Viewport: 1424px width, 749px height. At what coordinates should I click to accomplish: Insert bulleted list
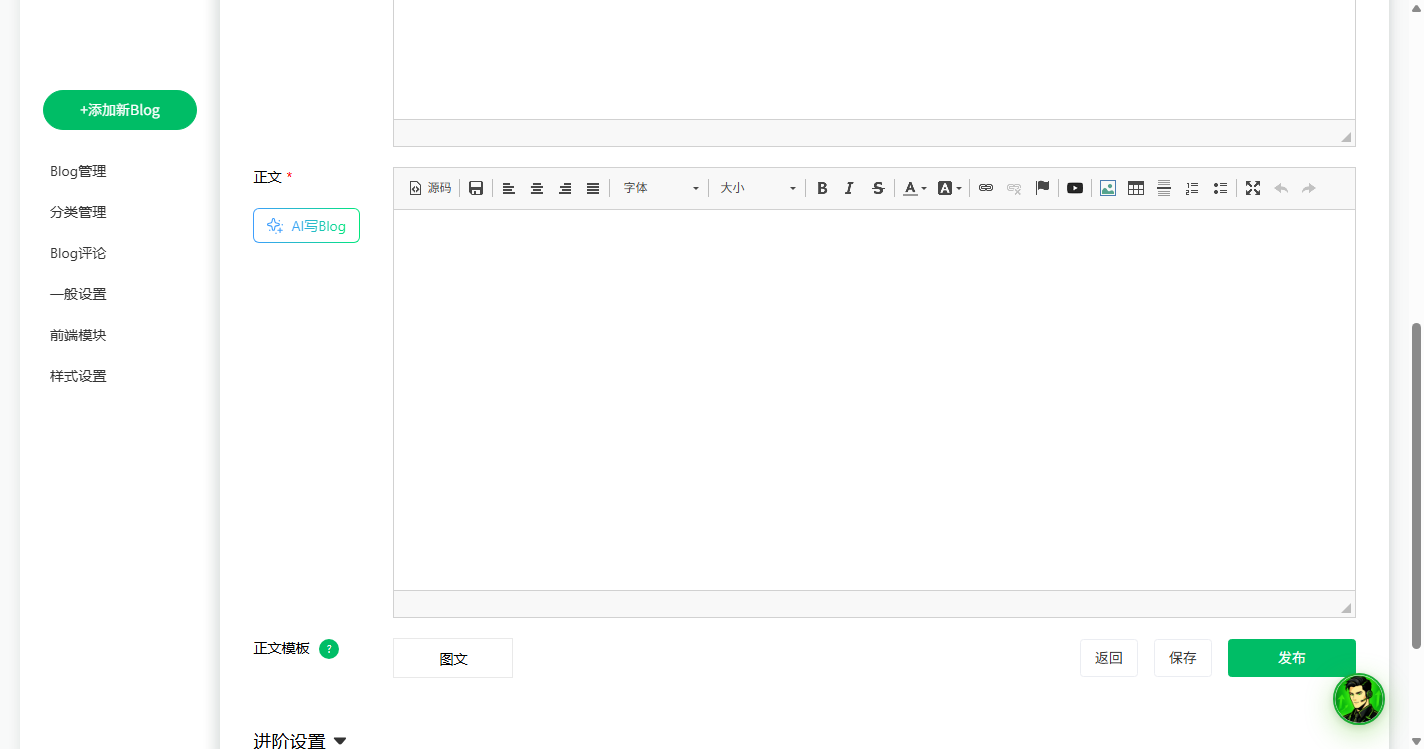(1220, 188)
